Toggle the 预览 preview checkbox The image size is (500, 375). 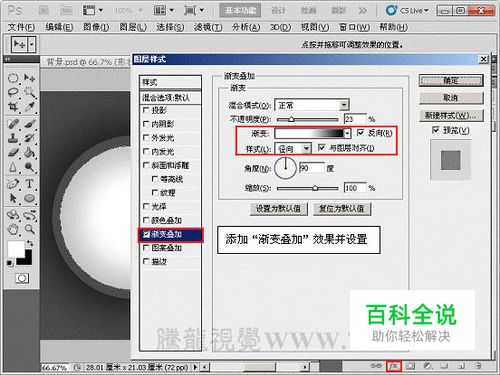[436, 130]
